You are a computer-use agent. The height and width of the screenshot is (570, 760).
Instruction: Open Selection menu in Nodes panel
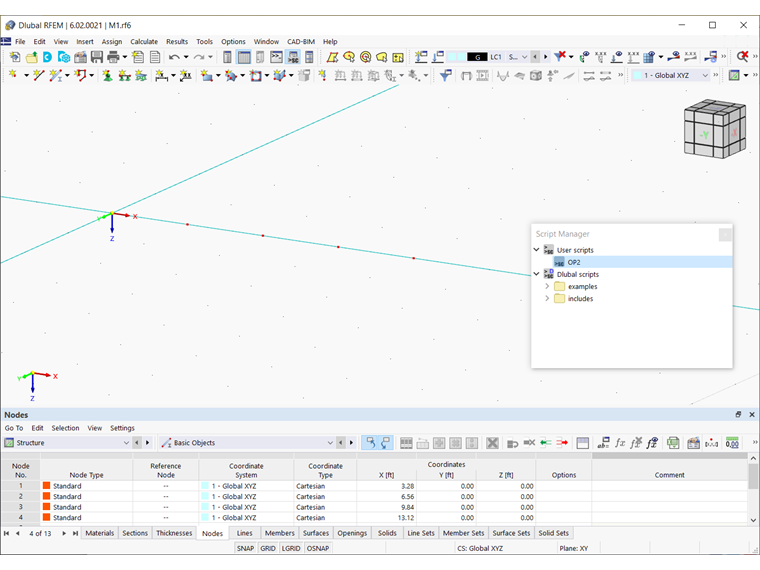tap(65, 428)
